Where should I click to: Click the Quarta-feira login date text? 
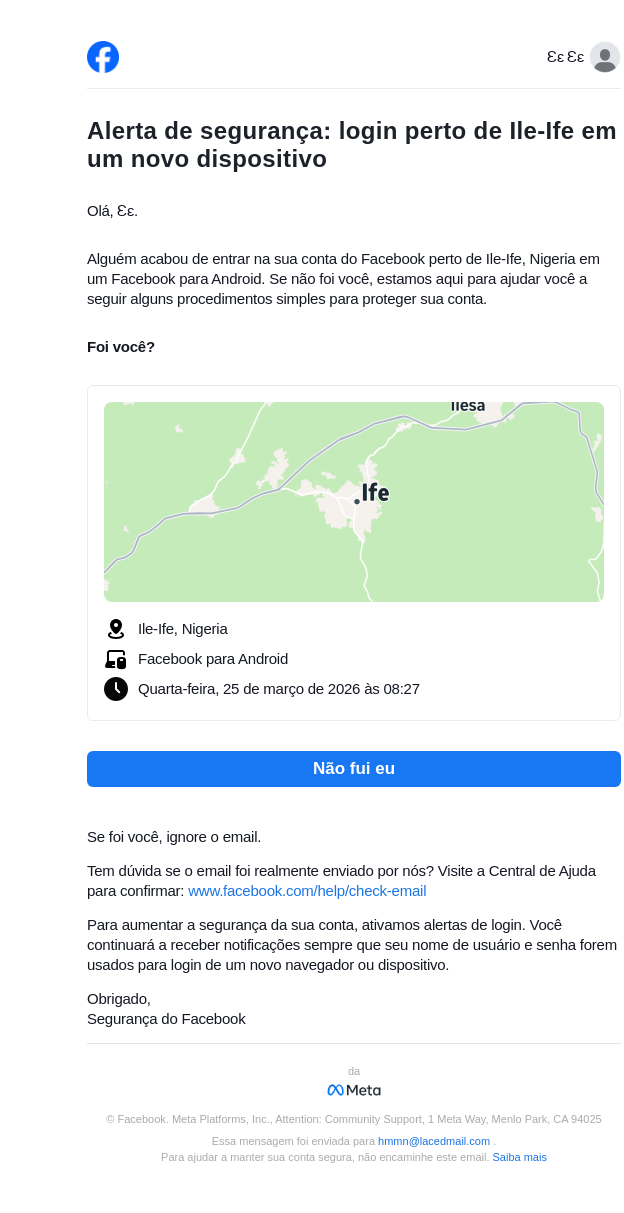[279, 689]
